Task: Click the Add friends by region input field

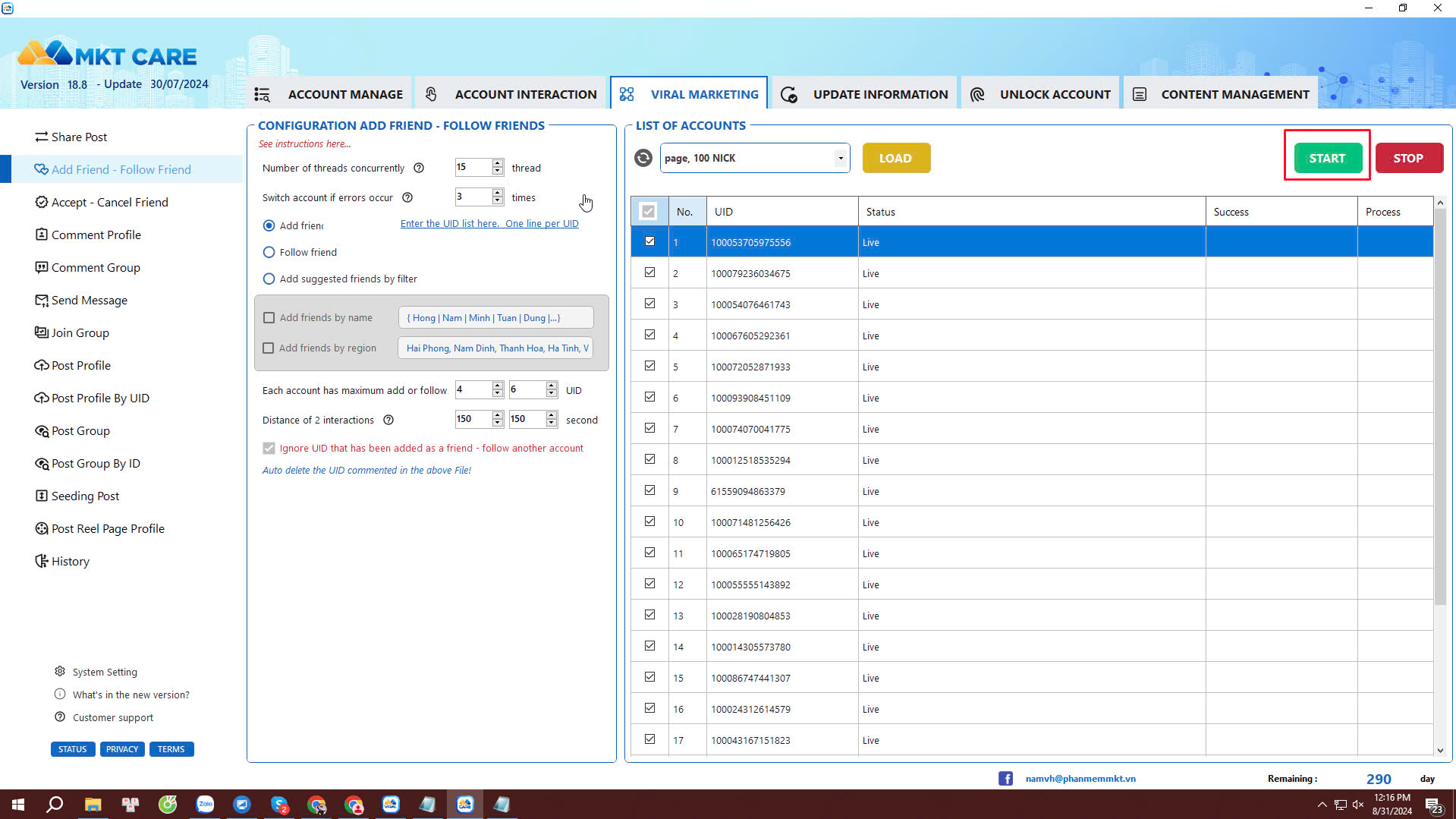Action: point(496,348)
